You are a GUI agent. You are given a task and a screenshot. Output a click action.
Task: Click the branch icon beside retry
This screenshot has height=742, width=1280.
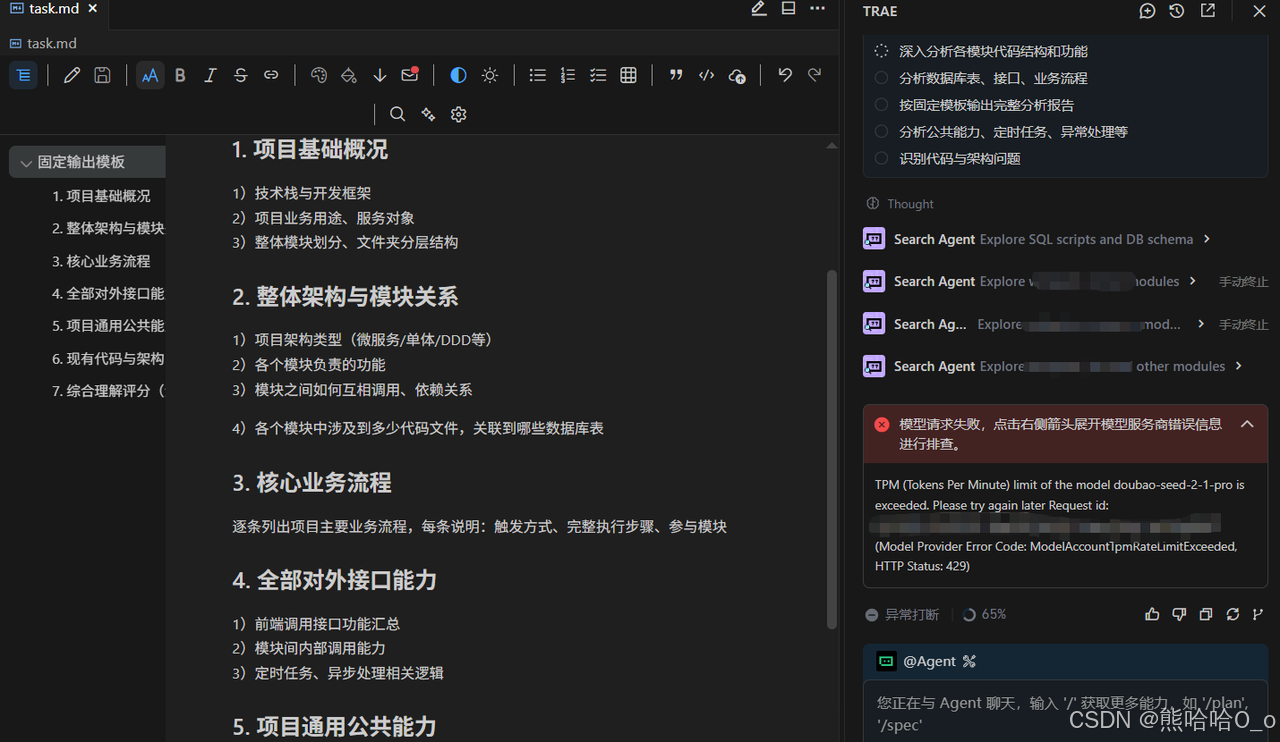[x=1258, y=614]
